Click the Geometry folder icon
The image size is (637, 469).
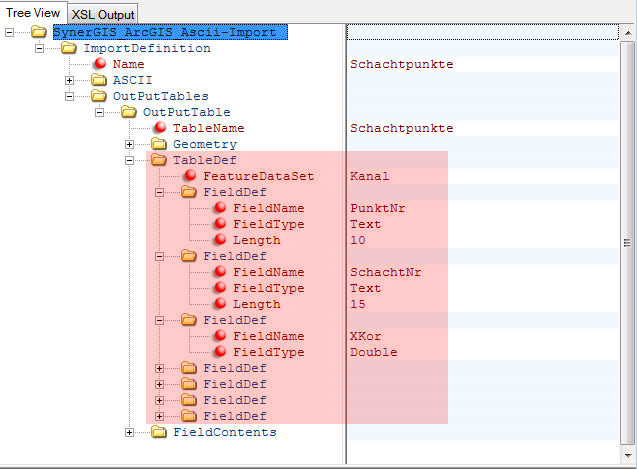[x=159, y=144]
